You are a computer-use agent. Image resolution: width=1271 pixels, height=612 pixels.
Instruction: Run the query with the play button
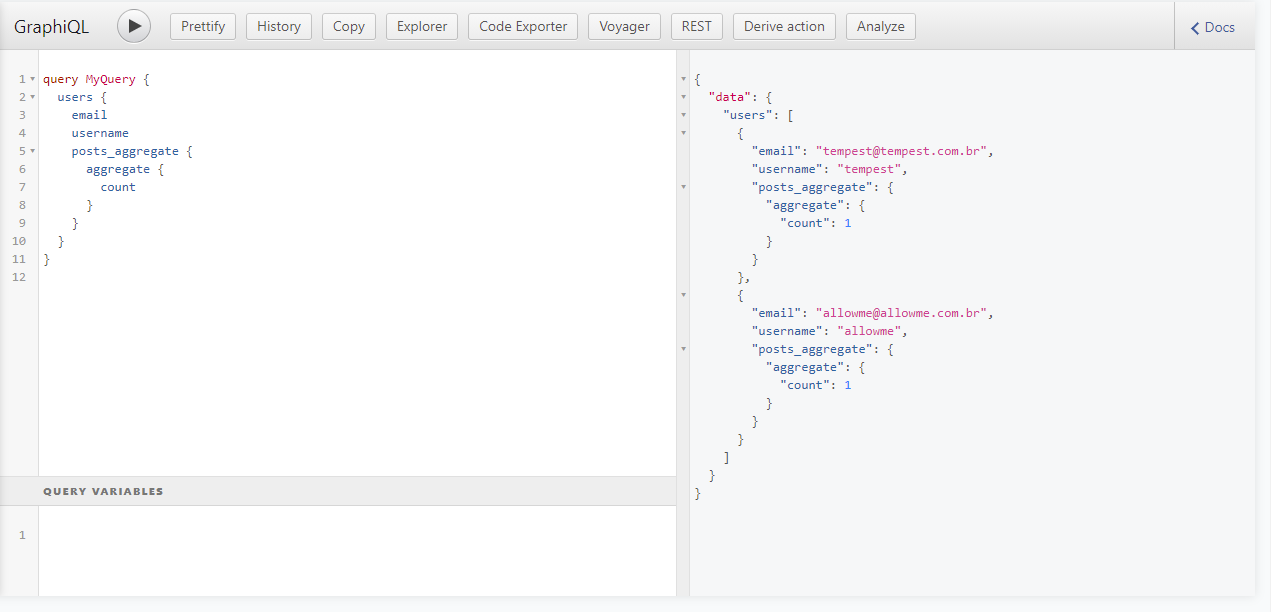[134, 26]
